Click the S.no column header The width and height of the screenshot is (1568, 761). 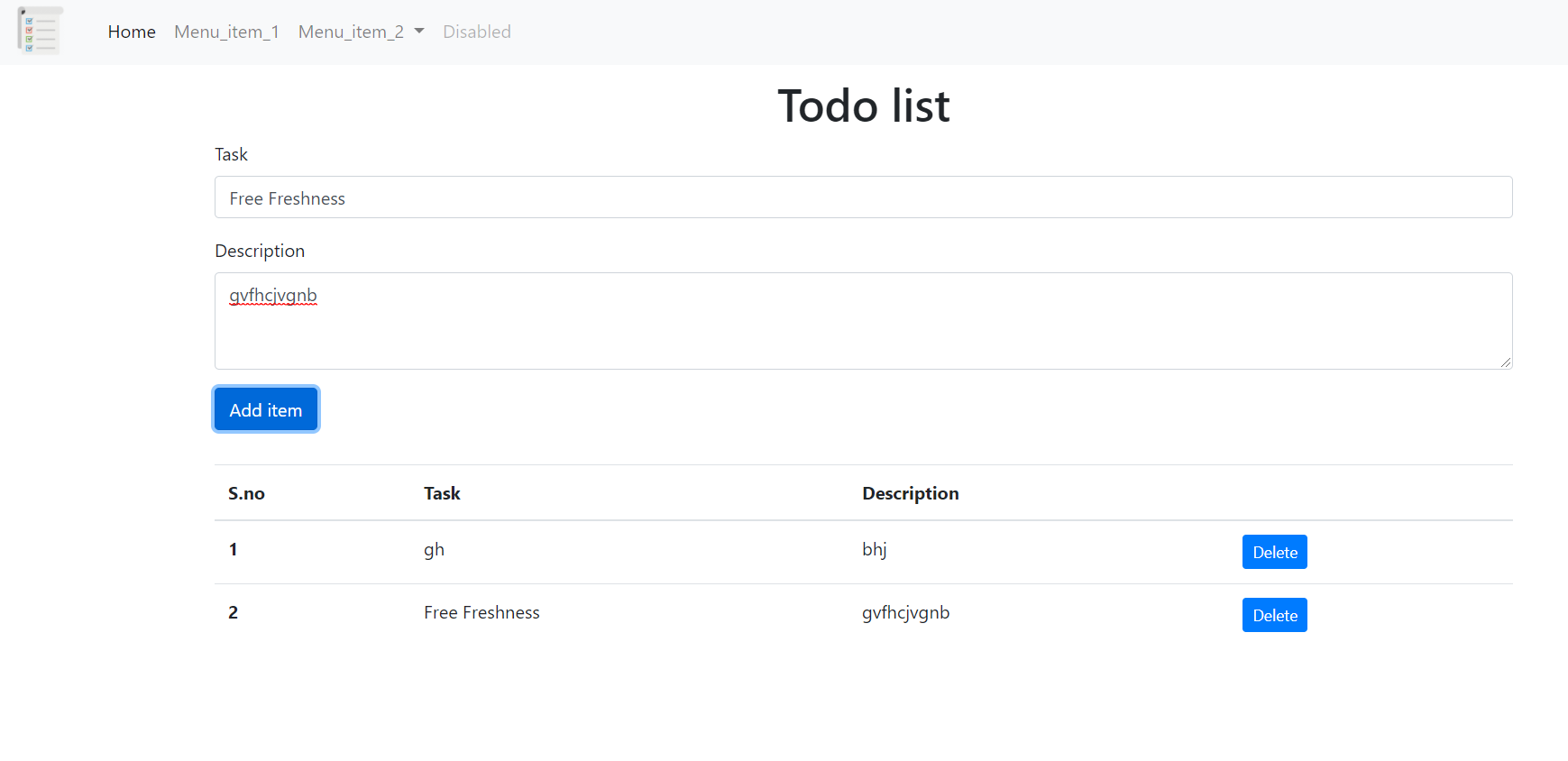246,493
